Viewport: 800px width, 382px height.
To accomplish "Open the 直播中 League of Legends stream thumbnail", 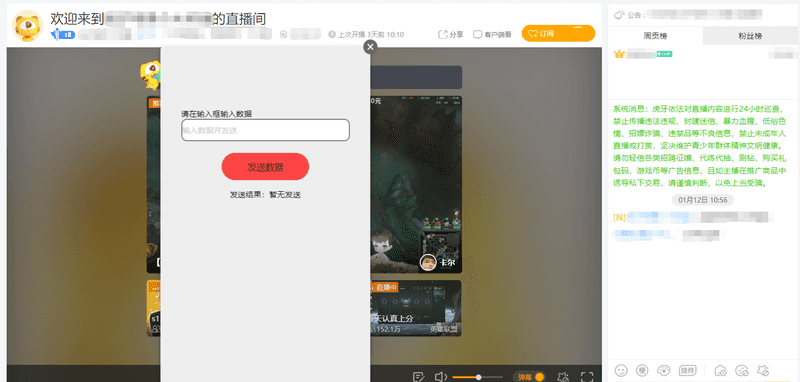I will coord(416,308).
